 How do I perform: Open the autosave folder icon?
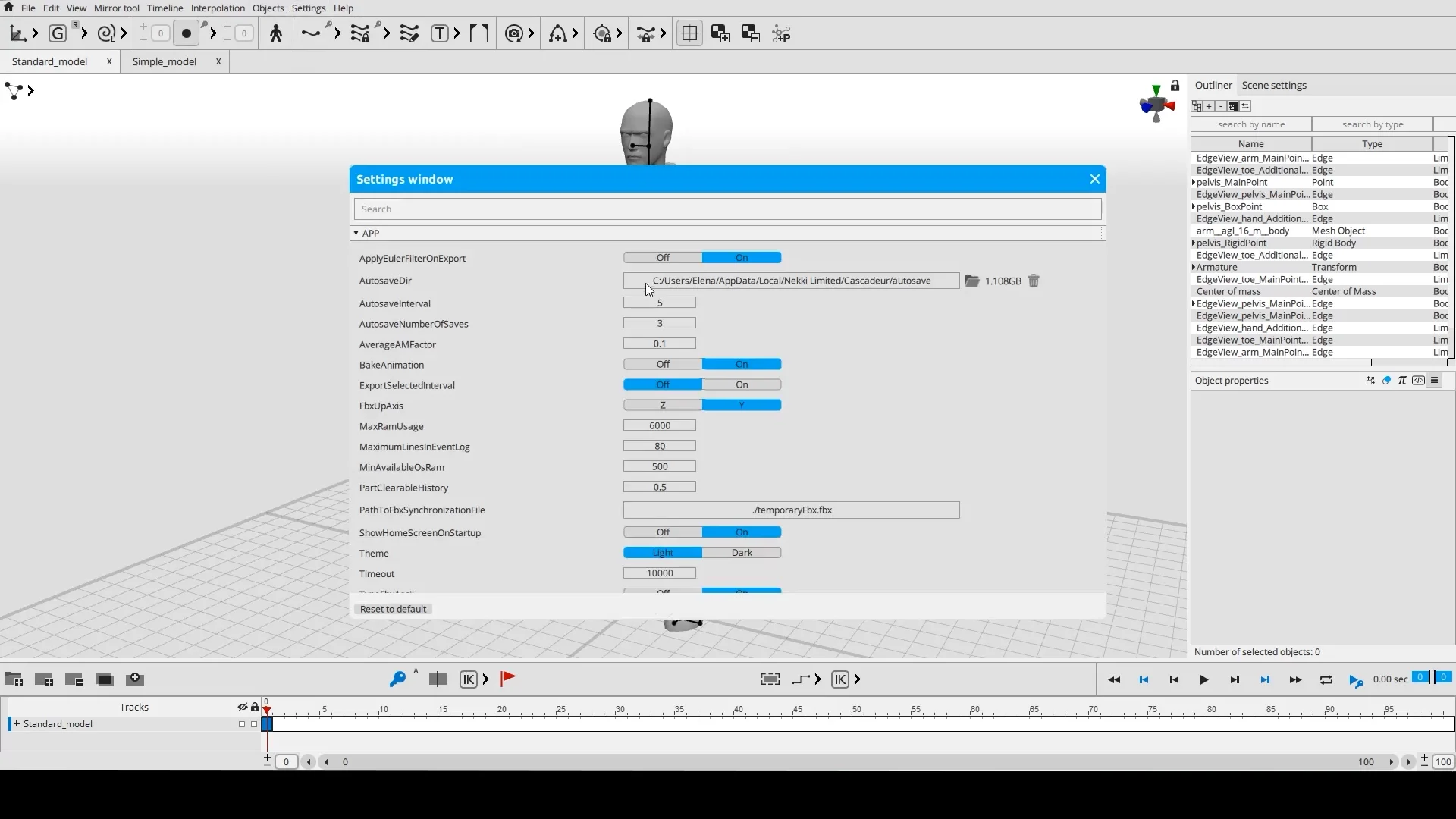(971, 281)
